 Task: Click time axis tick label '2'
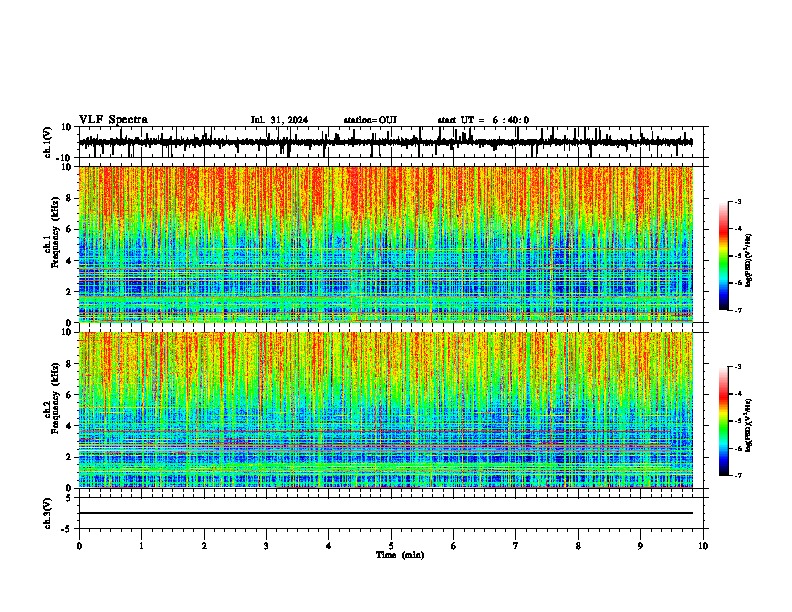pos(204,546)
